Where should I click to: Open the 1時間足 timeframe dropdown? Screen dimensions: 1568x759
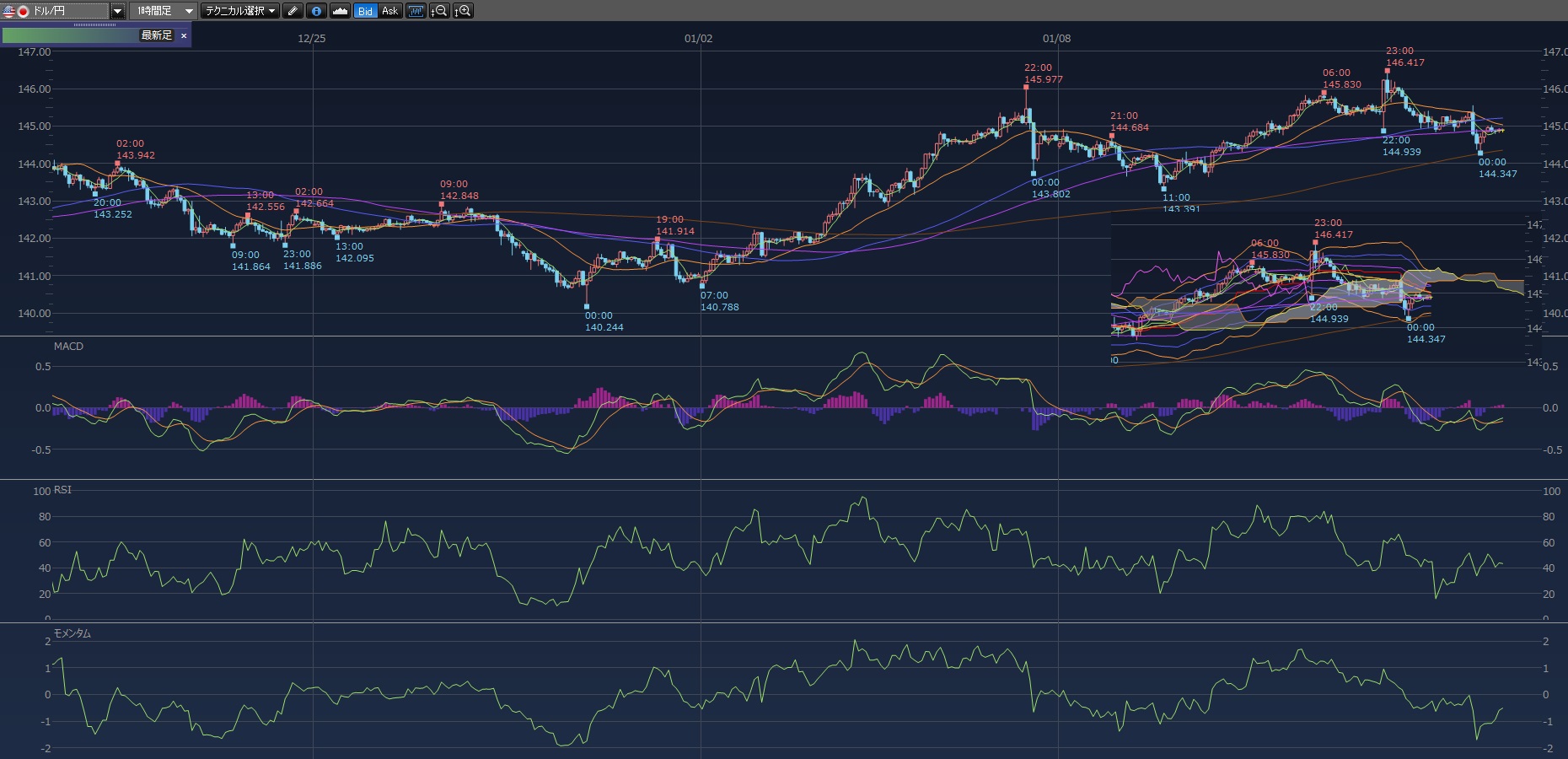tap(164, 11)
